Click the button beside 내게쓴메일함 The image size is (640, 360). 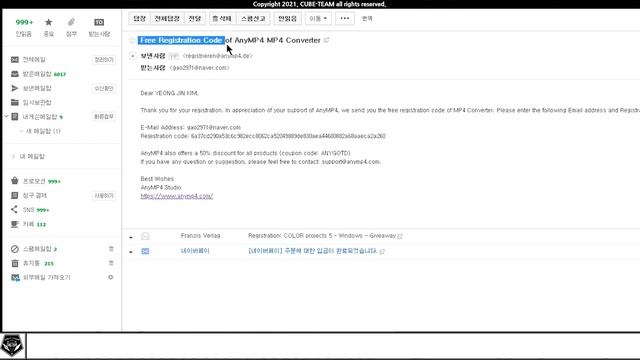[104, 117]
